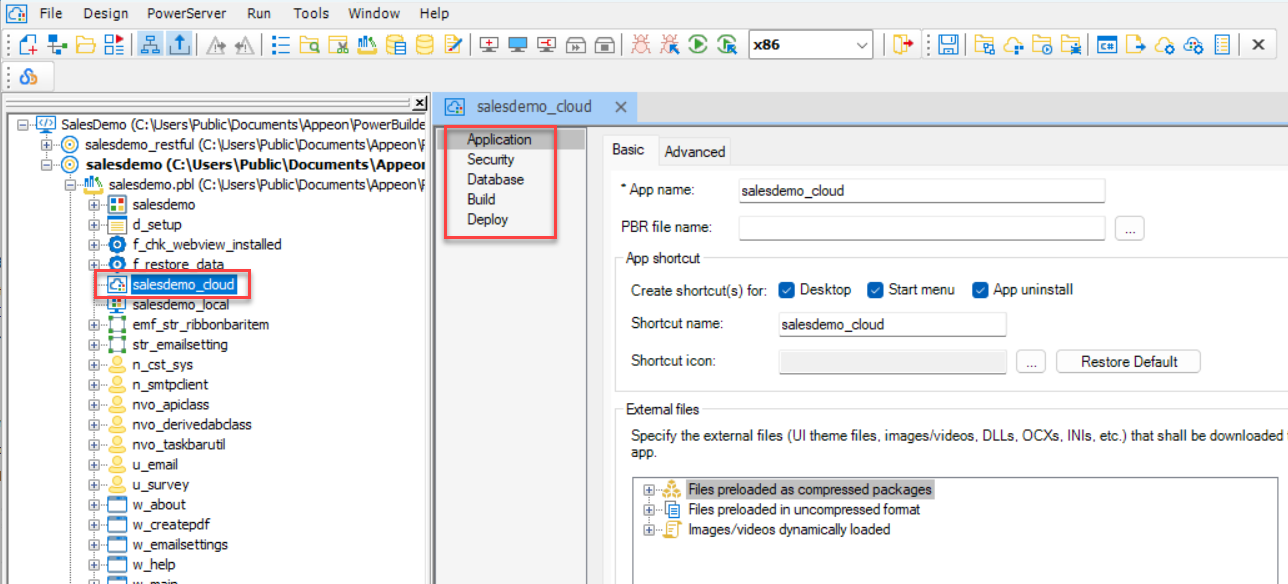Click the yellow database cylinder icon
This screenshot has height=584, width=1288.
click(425, 45)
